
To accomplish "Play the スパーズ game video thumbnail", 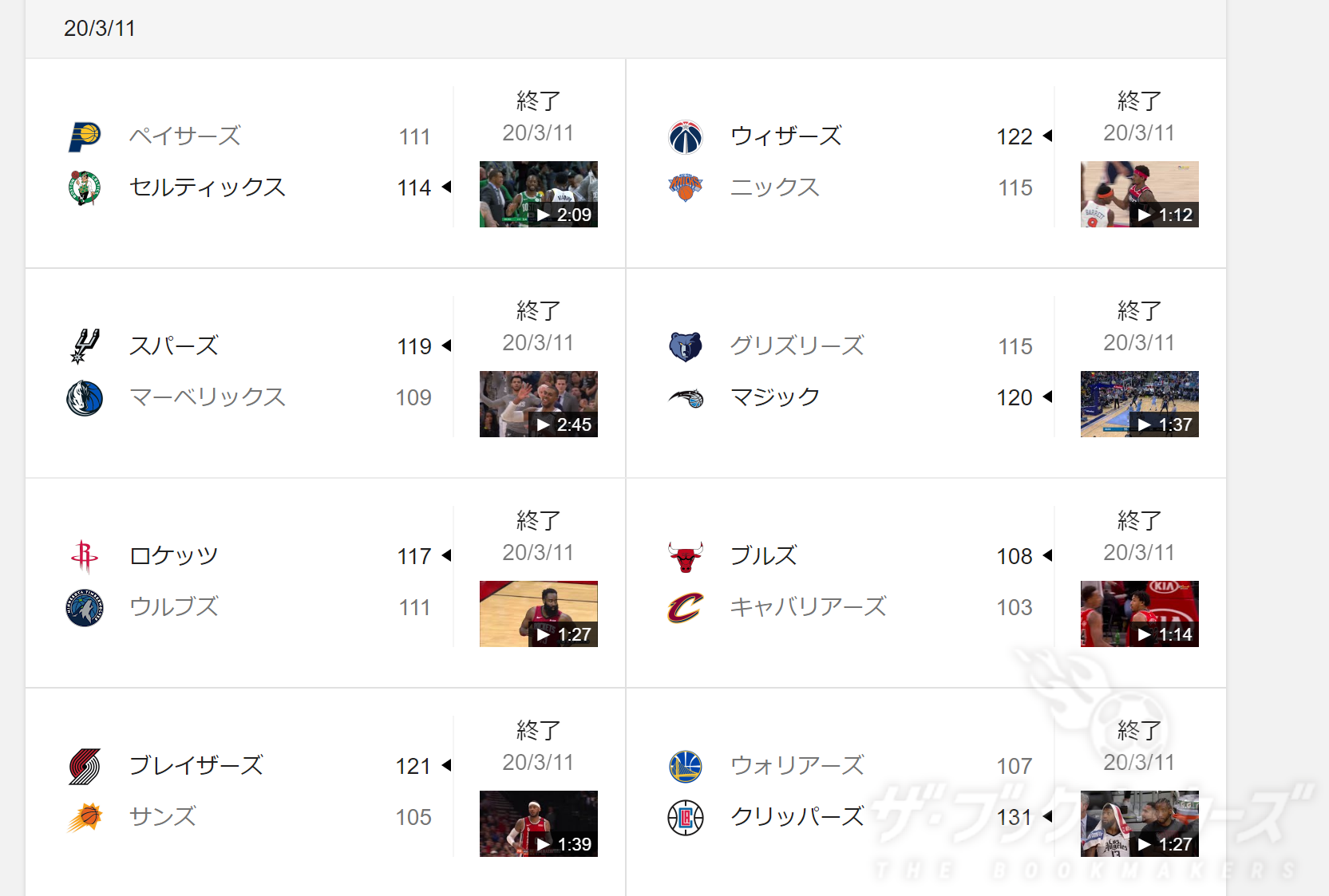I will coord(538,404).
